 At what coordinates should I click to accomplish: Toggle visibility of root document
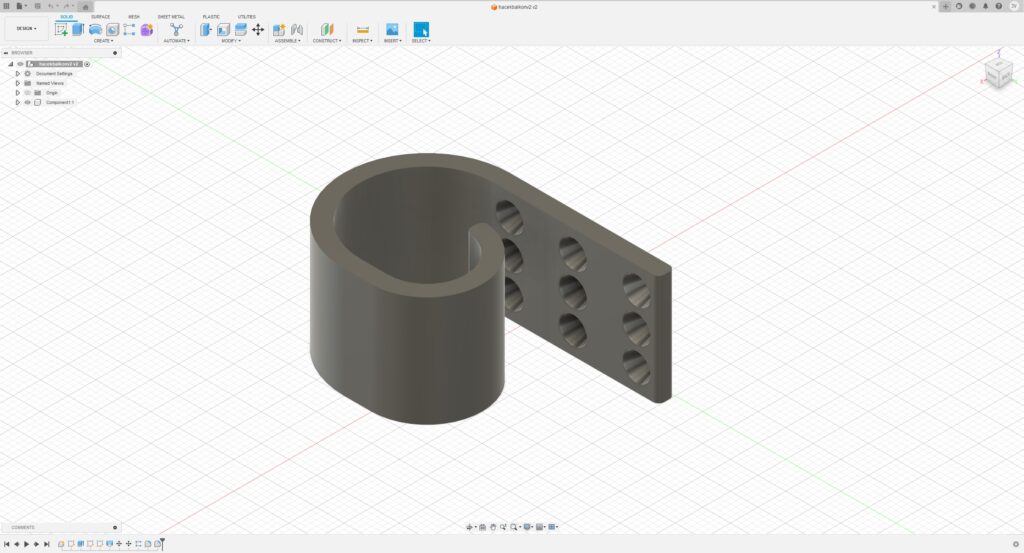20,64
